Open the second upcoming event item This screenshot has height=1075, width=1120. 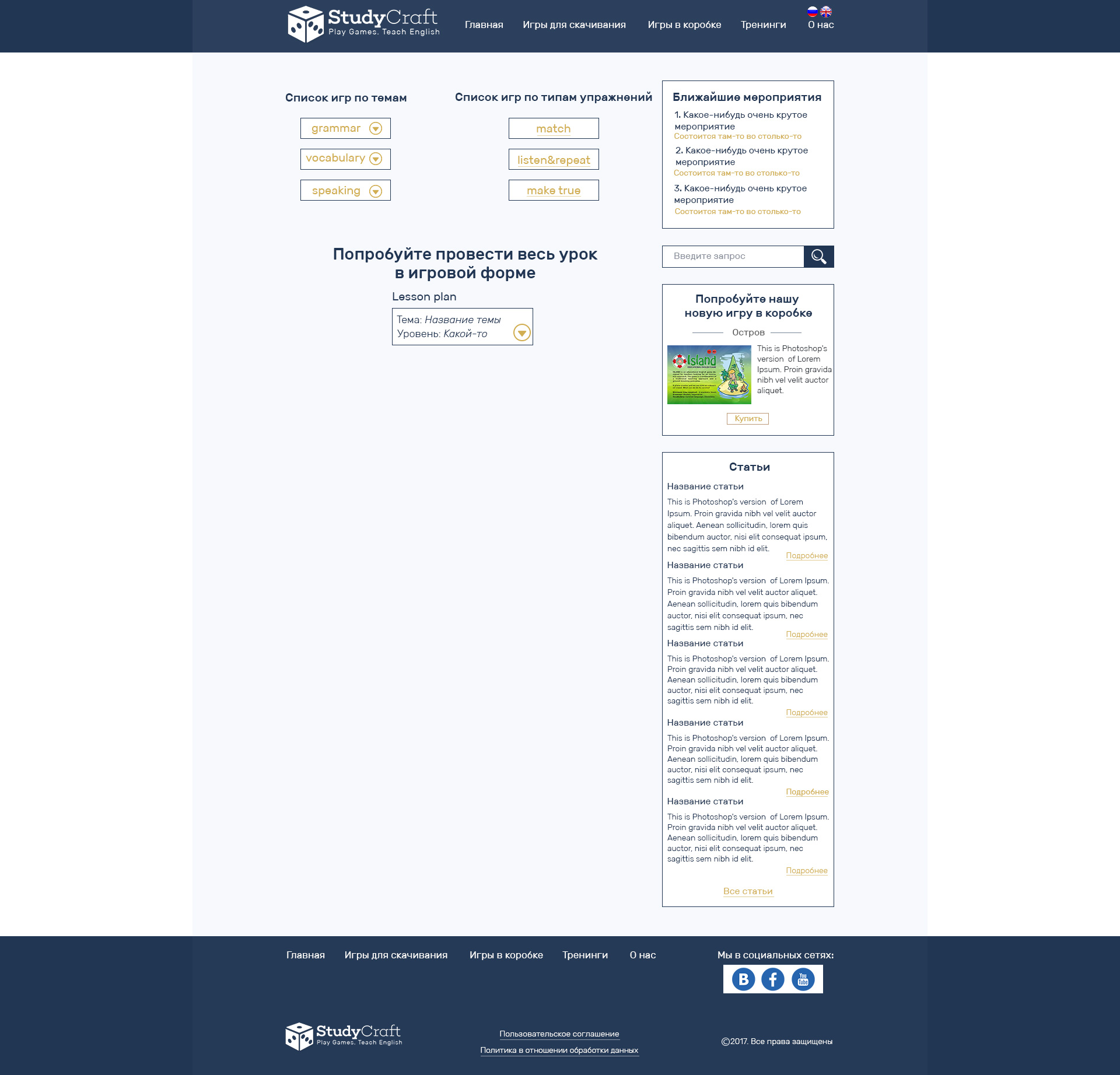click(741, 161)
